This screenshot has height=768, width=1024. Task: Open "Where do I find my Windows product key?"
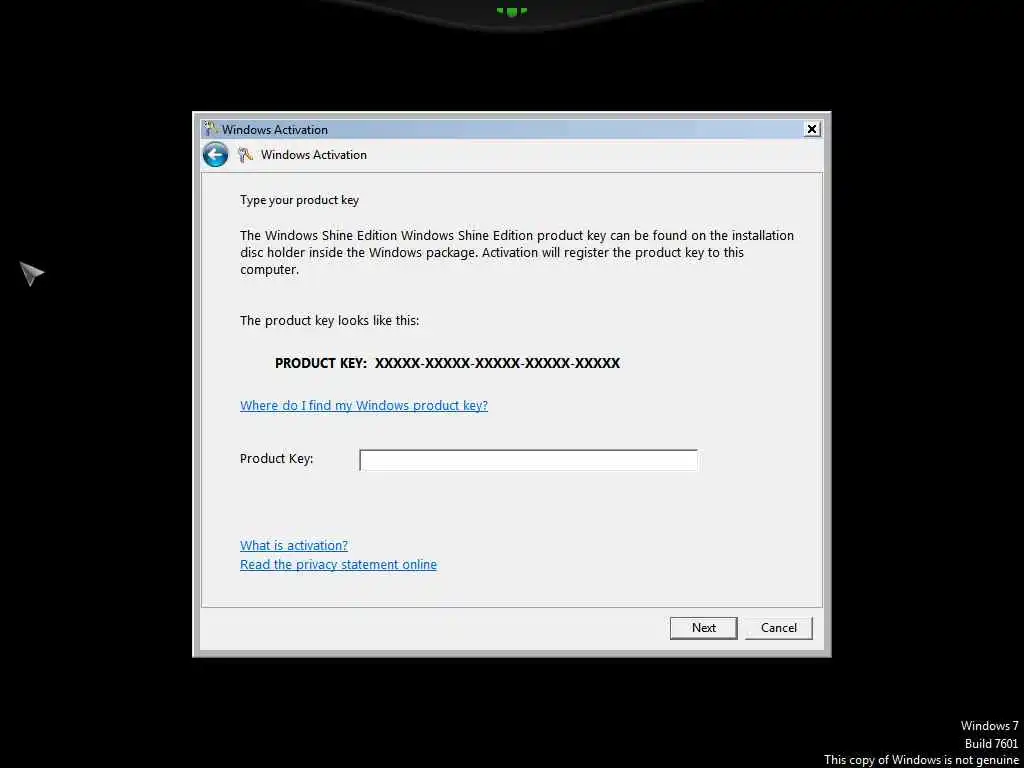pos(364,406)
